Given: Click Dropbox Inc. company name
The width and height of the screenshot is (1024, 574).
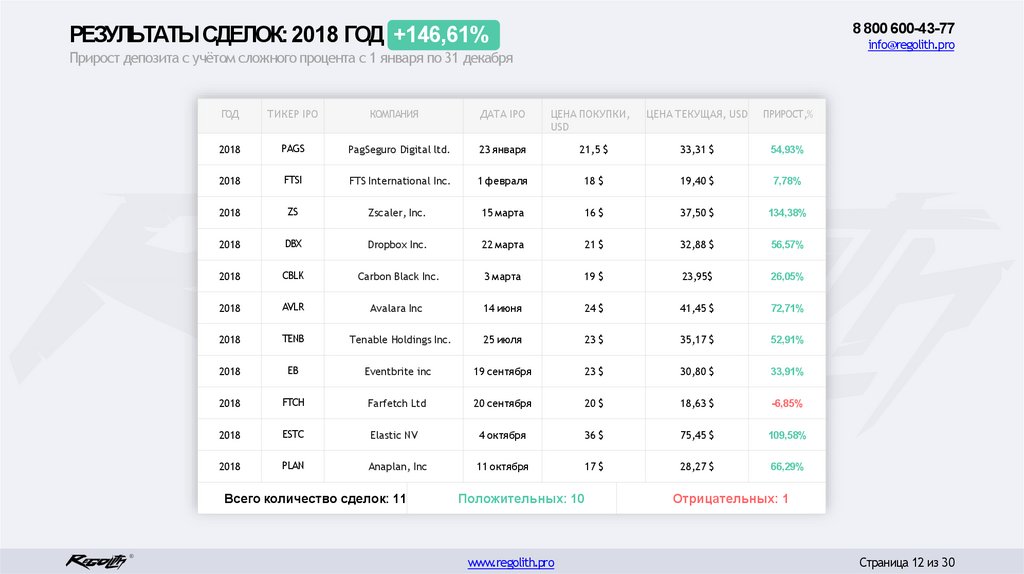Looking at the screenshot, I should point(396,244).
